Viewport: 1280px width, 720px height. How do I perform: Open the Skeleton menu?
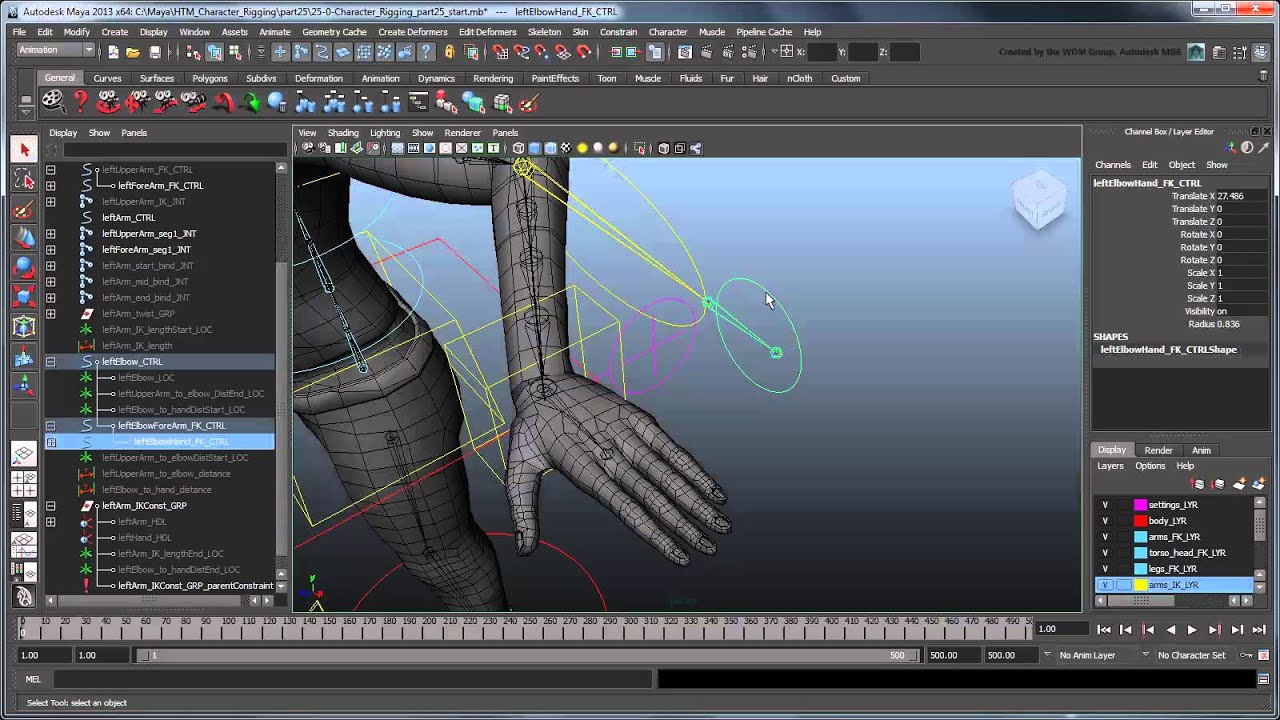pos(545,32)
